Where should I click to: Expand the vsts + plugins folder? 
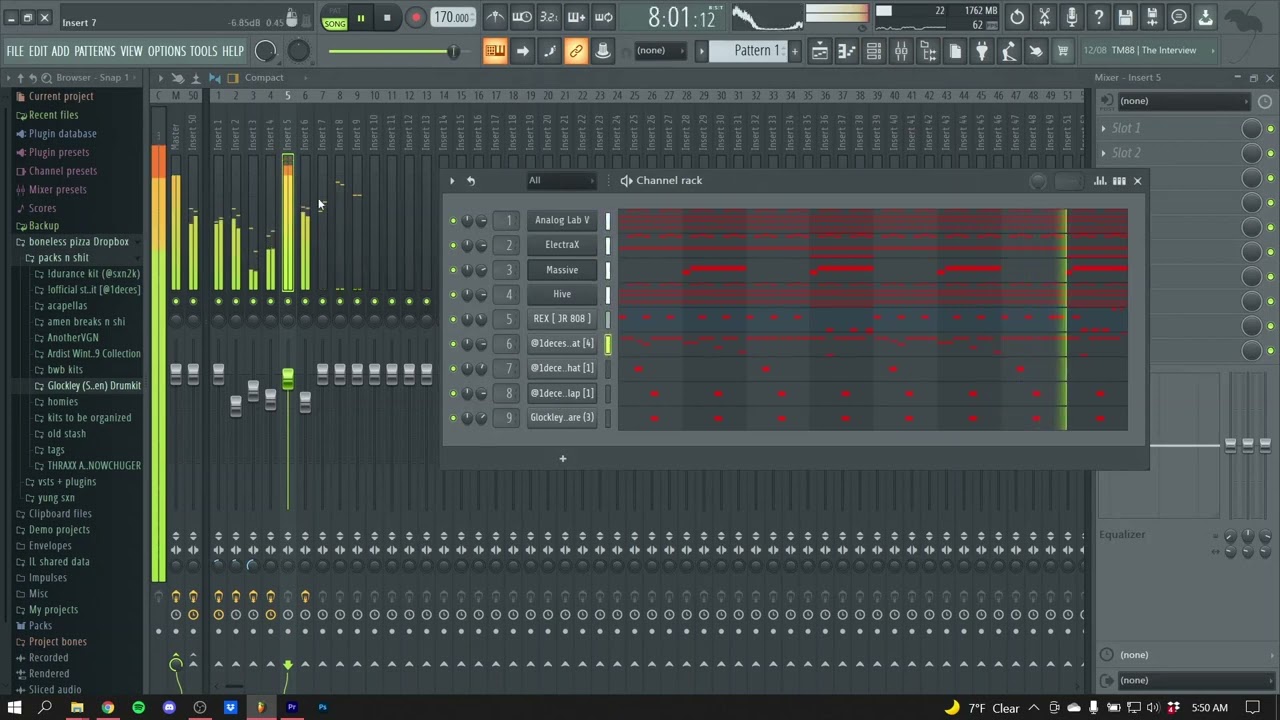66,482
